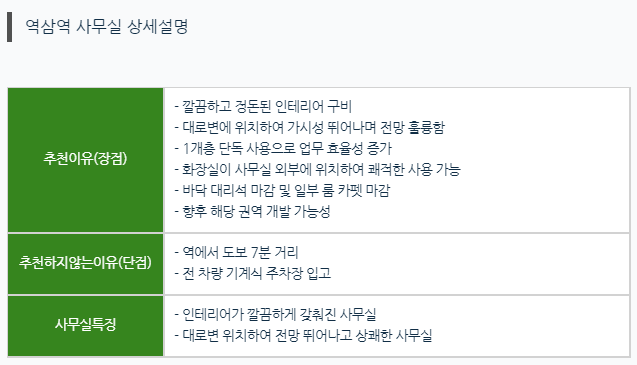637x365 pixels.
Task: Select the 사무실특징 header cell
Action: pyautogui.click(x=85, y=326)
